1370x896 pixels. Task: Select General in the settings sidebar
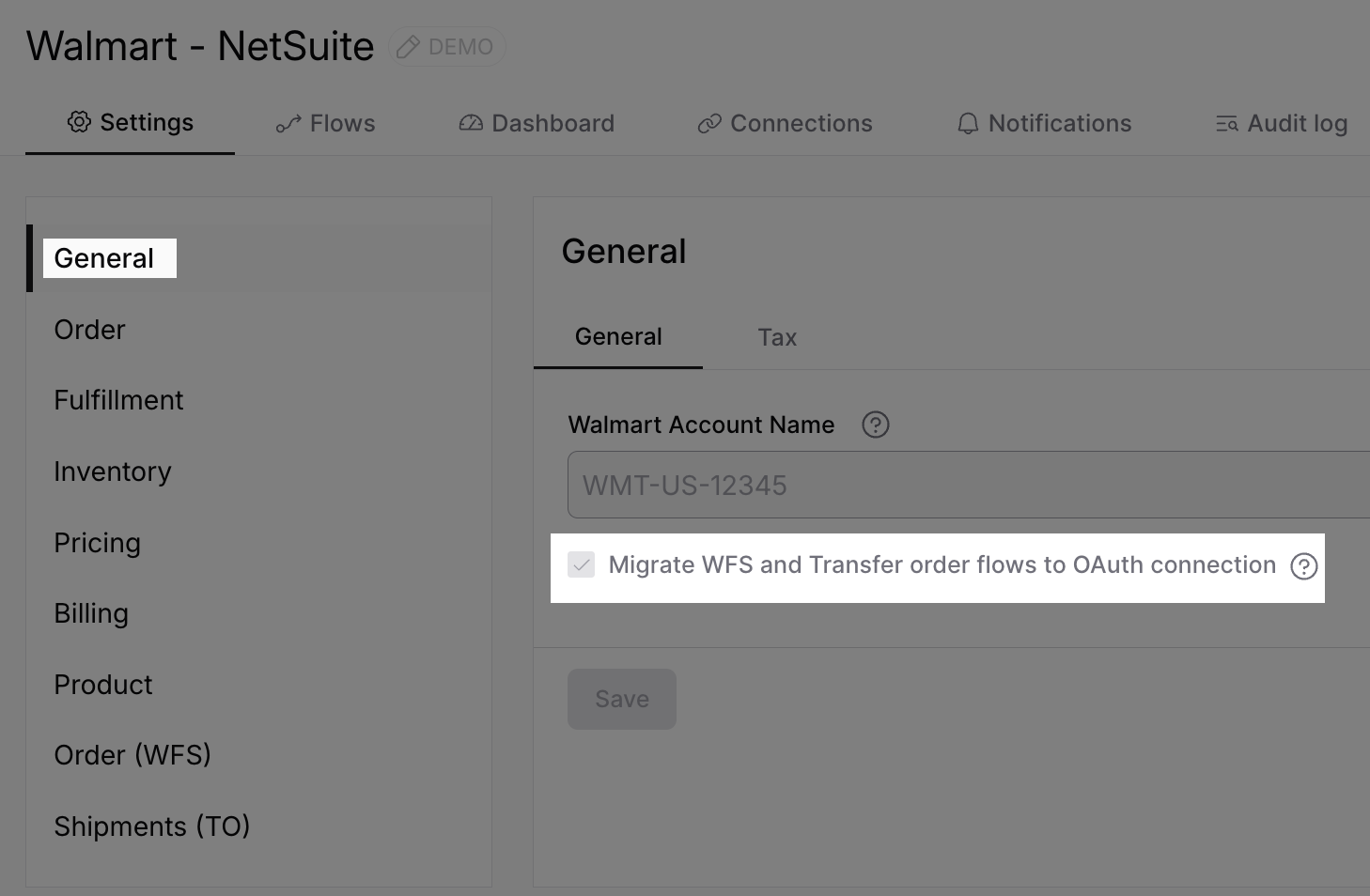[x=259, y=258]
